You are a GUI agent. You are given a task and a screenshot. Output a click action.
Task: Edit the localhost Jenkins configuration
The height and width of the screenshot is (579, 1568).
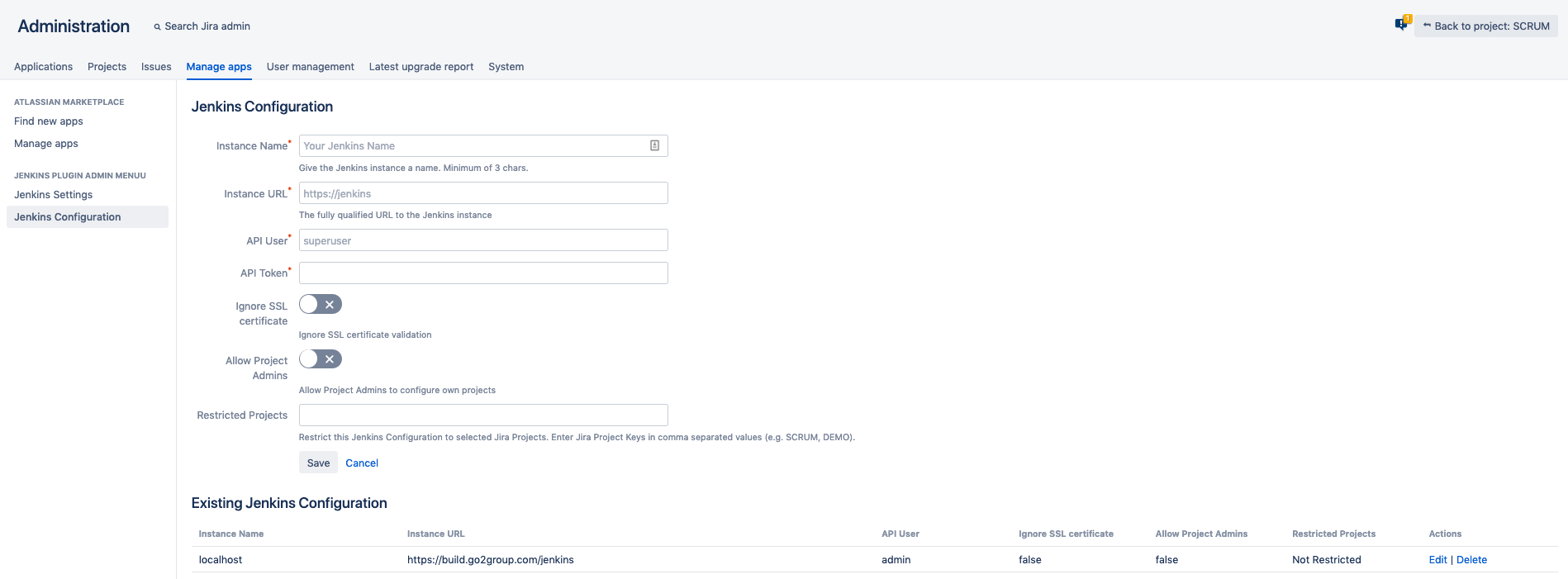coord(1437,560)
